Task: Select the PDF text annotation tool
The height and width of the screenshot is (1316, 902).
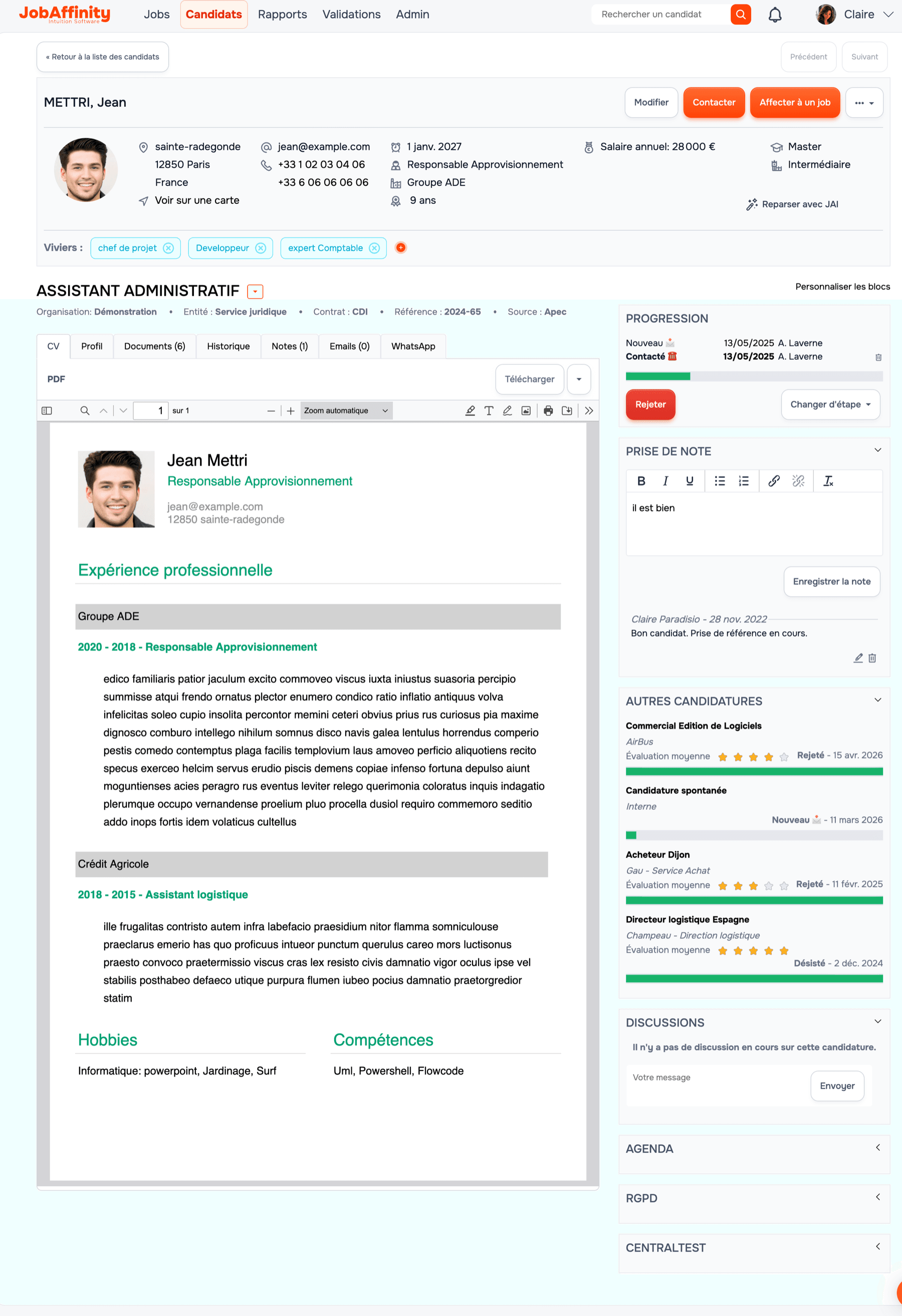Action: point(489,411)
